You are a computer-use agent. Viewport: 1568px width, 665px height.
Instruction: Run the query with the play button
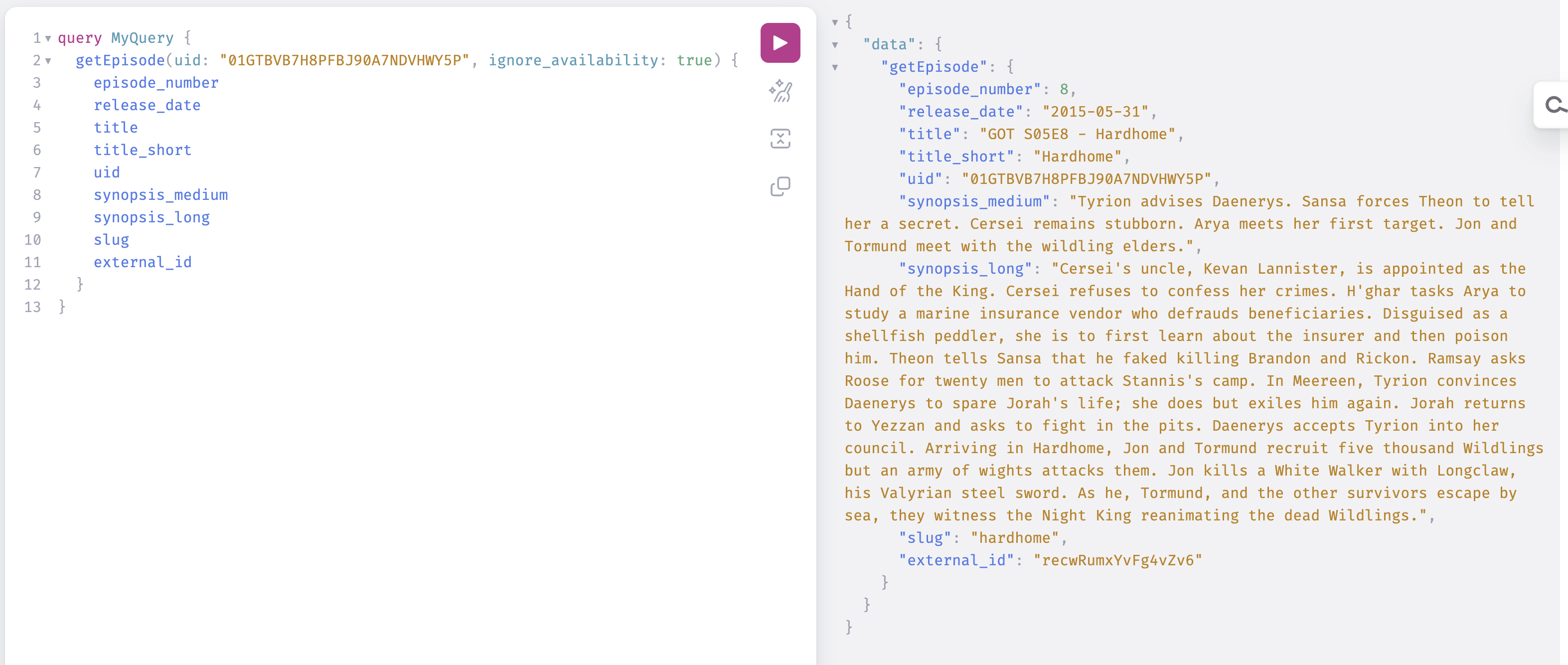(x=780, y=43)
